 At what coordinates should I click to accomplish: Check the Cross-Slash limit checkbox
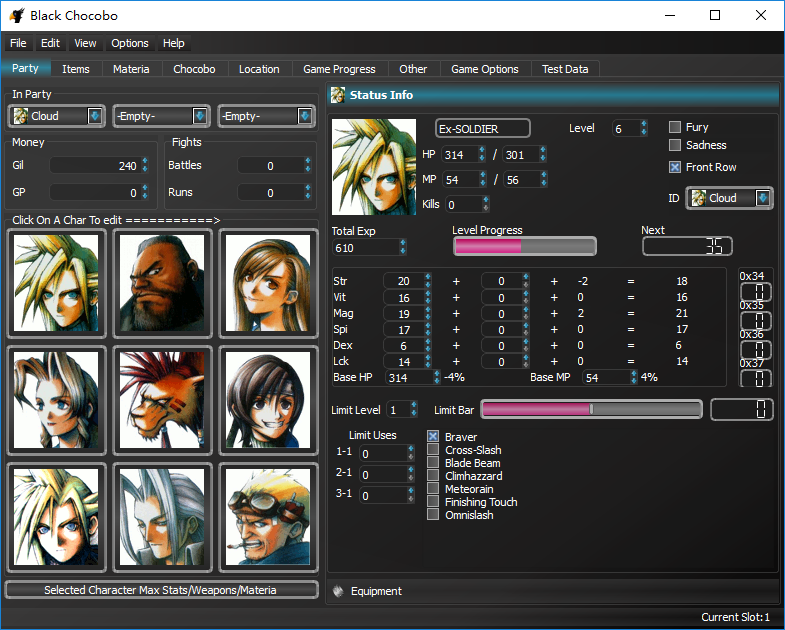tap(433, 449)
